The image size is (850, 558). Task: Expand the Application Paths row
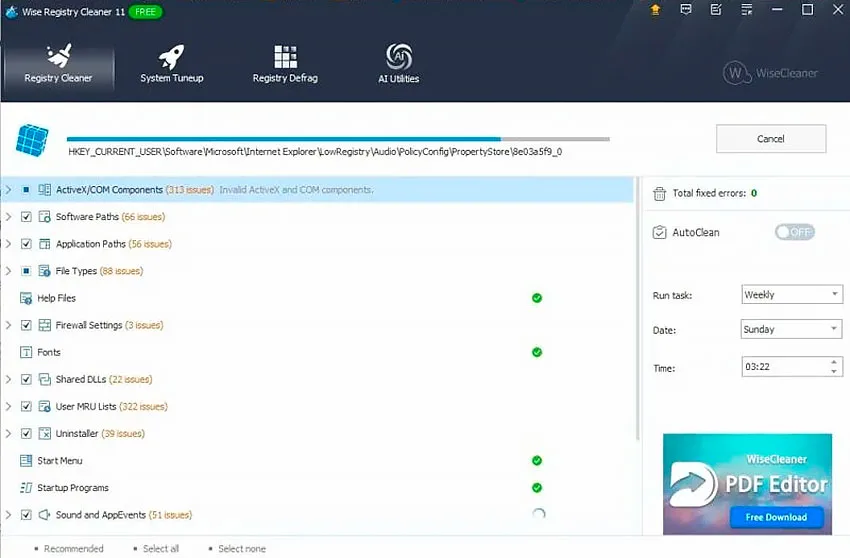(x=9, y=244)
